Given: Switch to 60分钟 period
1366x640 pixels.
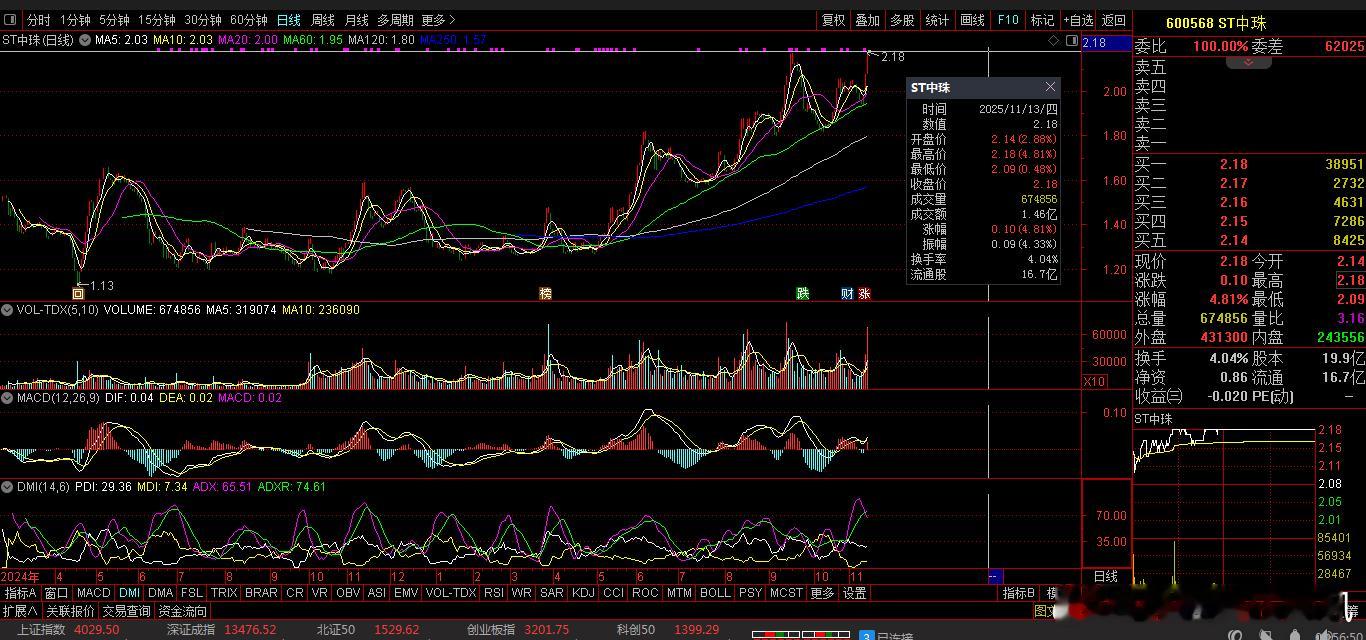Looking at the screenshot, I should coord(249,20).
